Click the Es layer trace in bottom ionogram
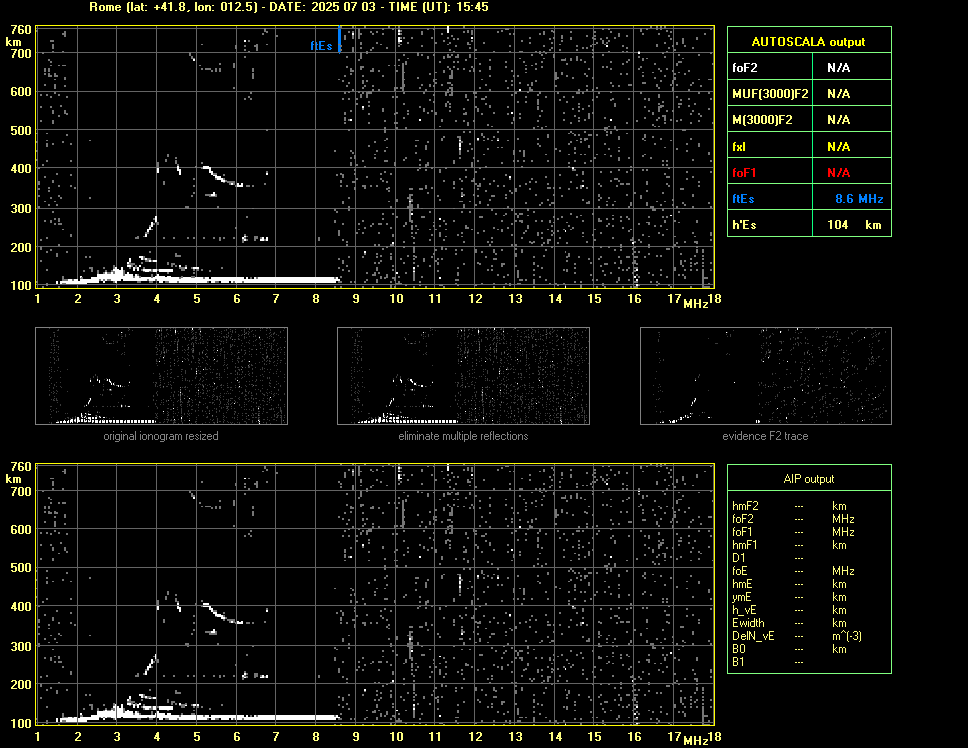Image resolution: width=968 pixels, height=748 pixels. point(198,717)
